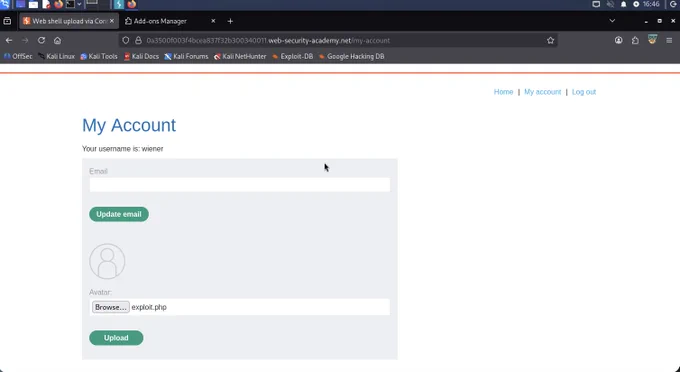Open Firefox View recent browsing icon
The height and width of the screenshot is (372, 680).
7,21
